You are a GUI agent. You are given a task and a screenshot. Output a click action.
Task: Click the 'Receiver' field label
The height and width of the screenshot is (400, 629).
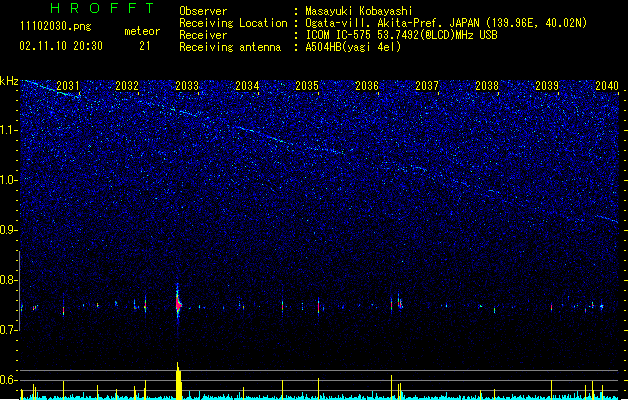(203, 35)
